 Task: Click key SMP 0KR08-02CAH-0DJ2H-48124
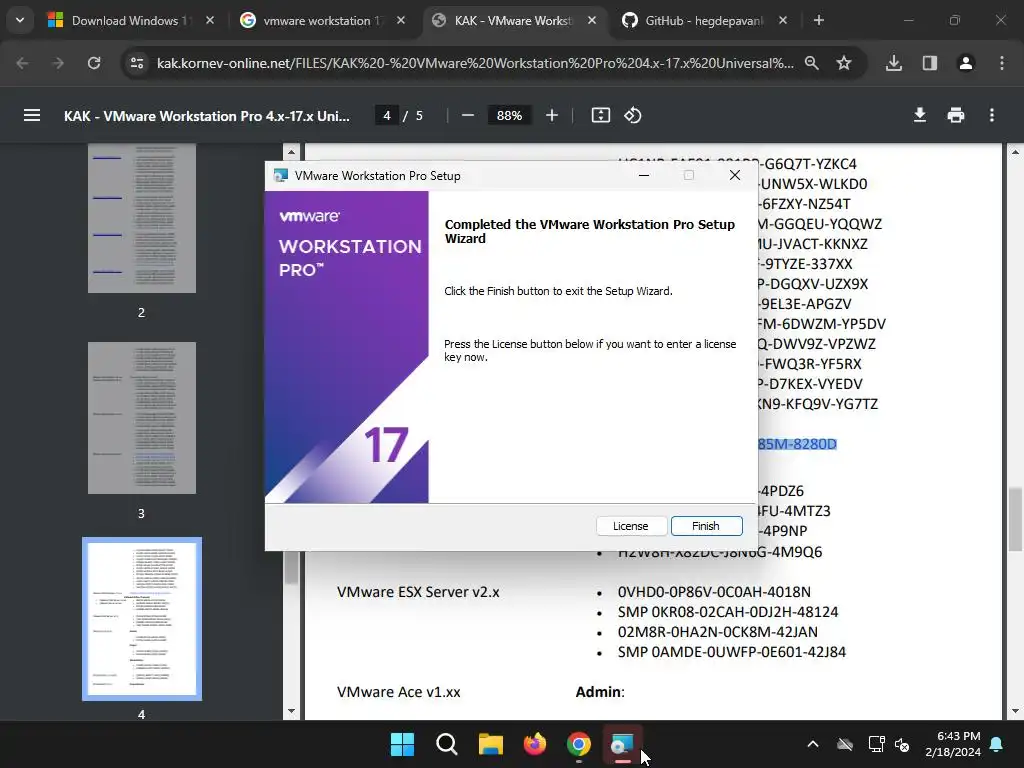click(x=728, y=613)
